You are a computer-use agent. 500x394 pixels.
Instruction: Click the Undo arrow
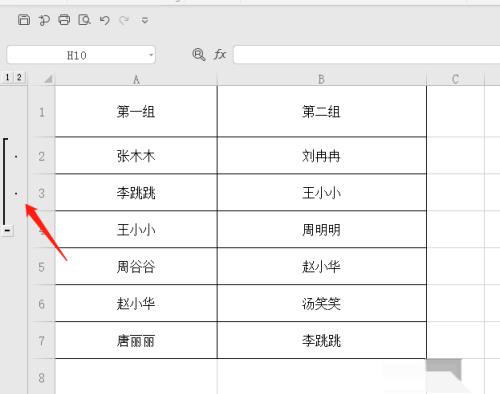[x=105, y=20]
